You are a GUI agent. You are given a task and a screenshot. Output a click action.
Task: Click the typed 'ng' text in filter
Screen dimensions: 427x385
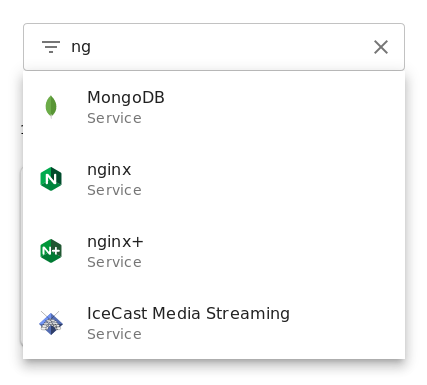[x=81, y=48]
